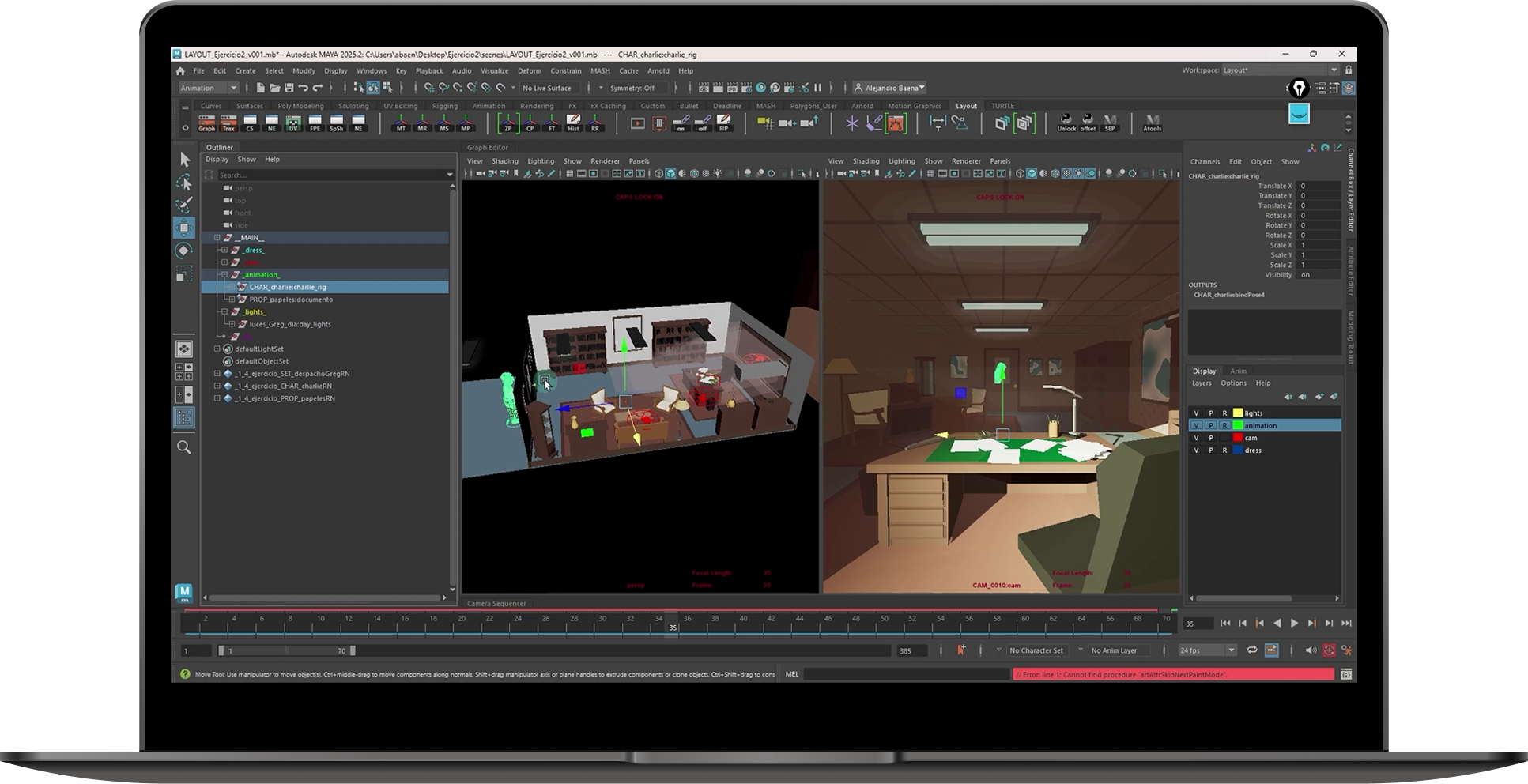Image resolution: width=1528 pixels, height=784 pixels.
Task: Toggle visibility of the lights layer
Action: coord(1196,413)
